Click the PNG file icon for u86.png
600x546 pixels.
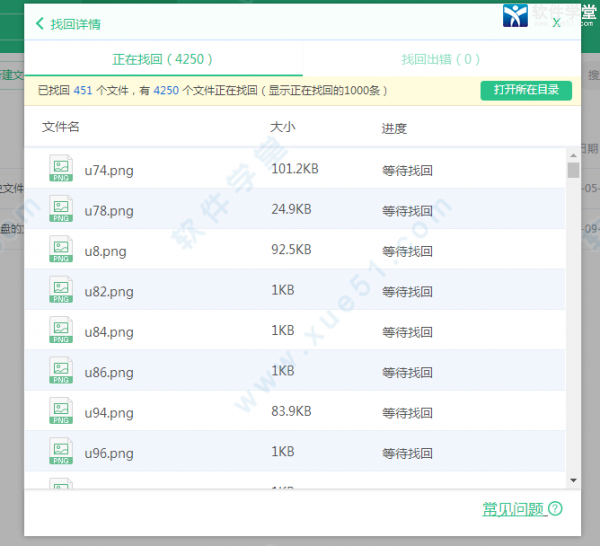(62, 371)
